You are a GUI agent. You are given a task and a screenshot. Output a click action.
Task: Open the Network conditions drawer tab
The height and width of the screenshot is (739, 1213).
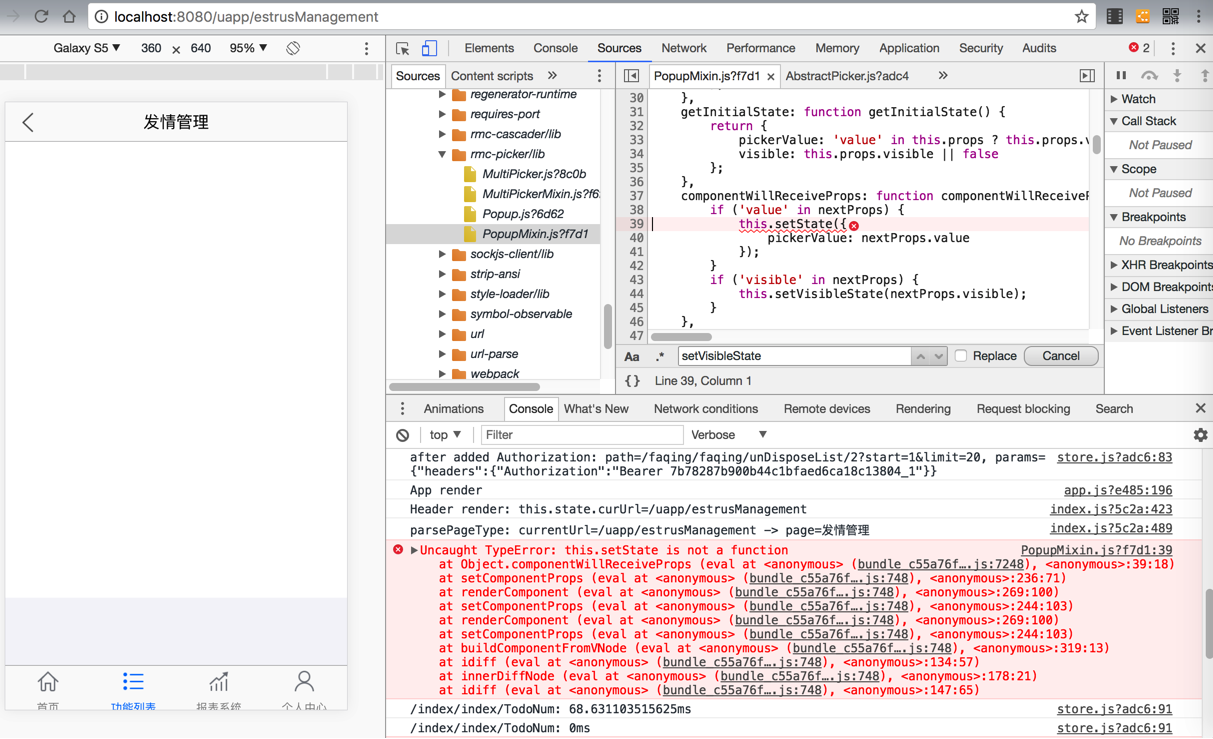(x=705, y=409)
